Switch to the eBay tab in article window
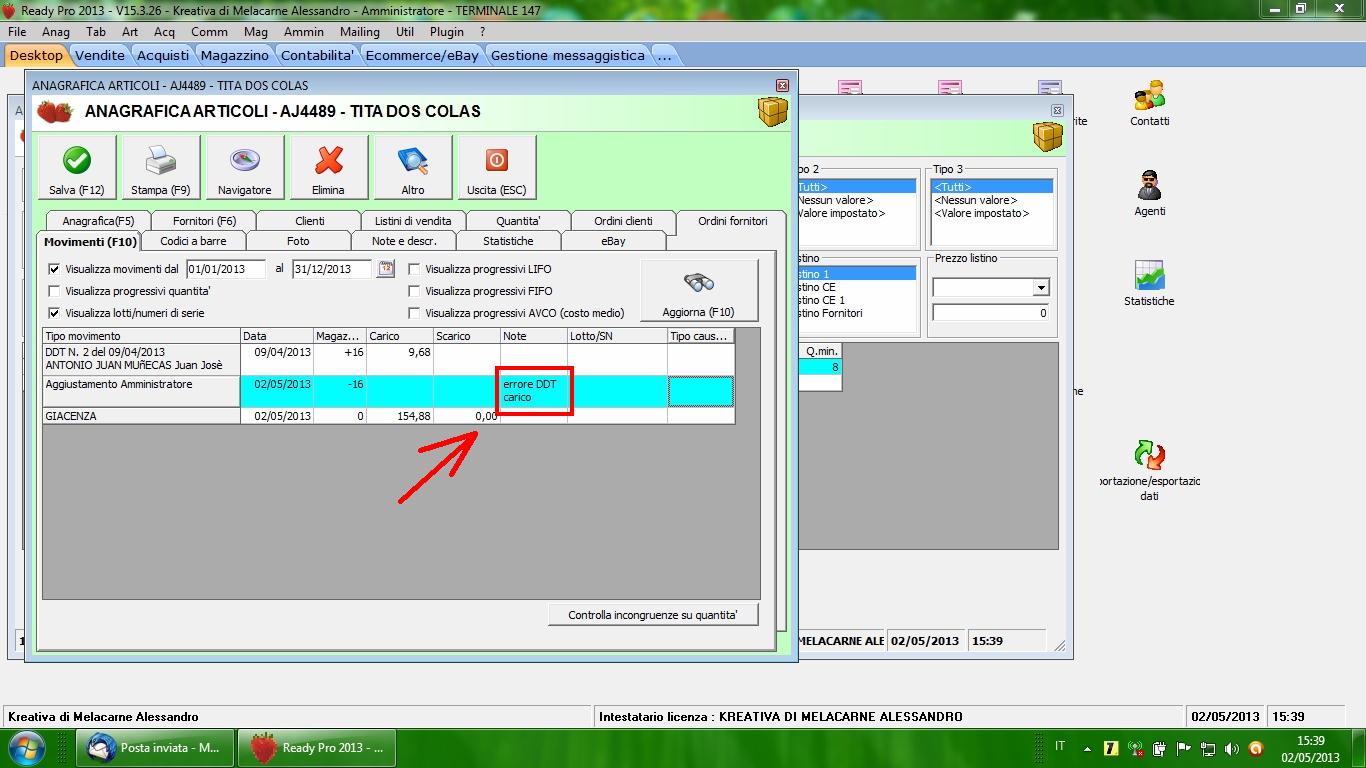 (613, 241)
